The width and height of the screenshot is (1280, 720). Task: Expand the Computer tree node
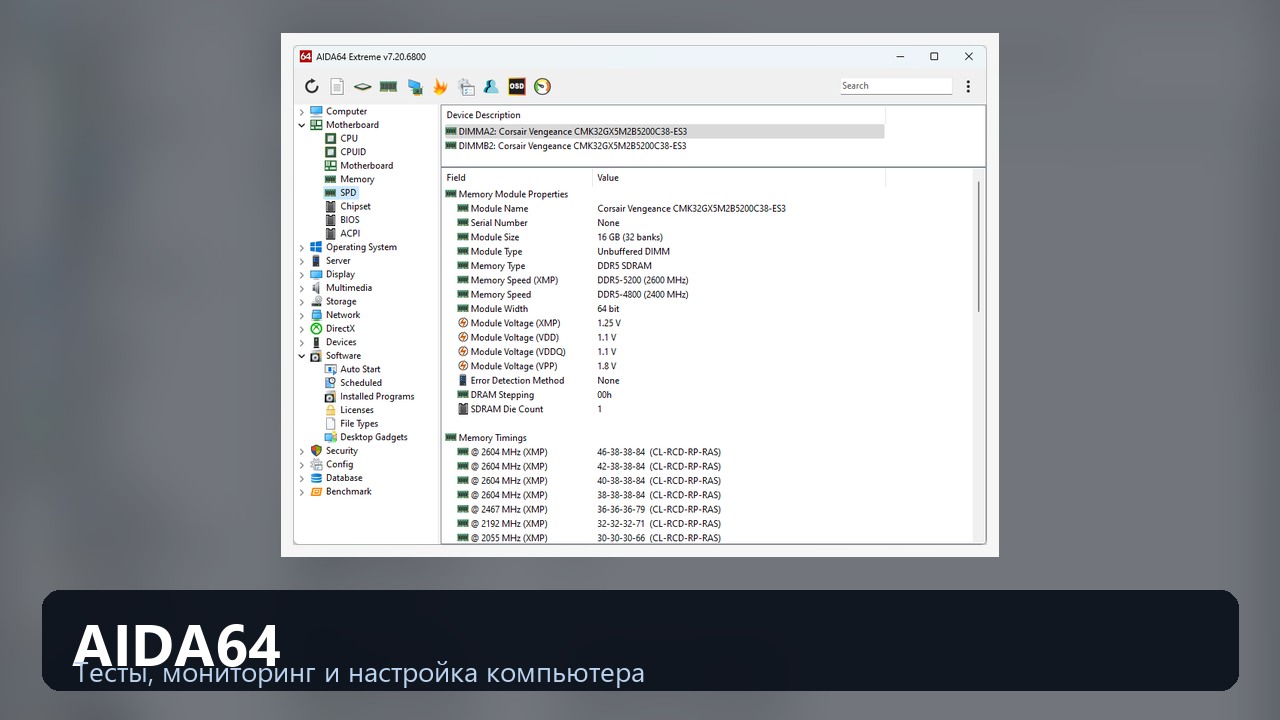[x=302, y=112]
